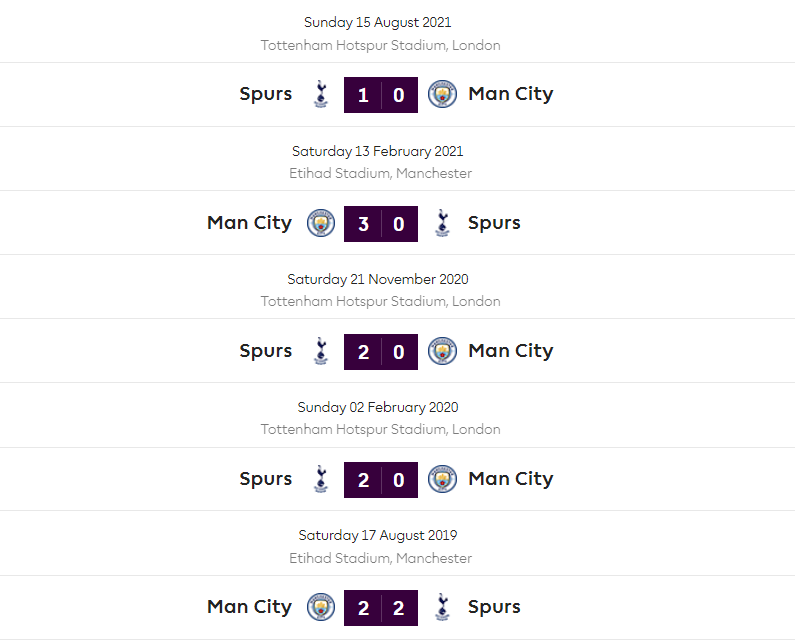Click Man City badge in 21 November 2020 match

pos(442,351)
